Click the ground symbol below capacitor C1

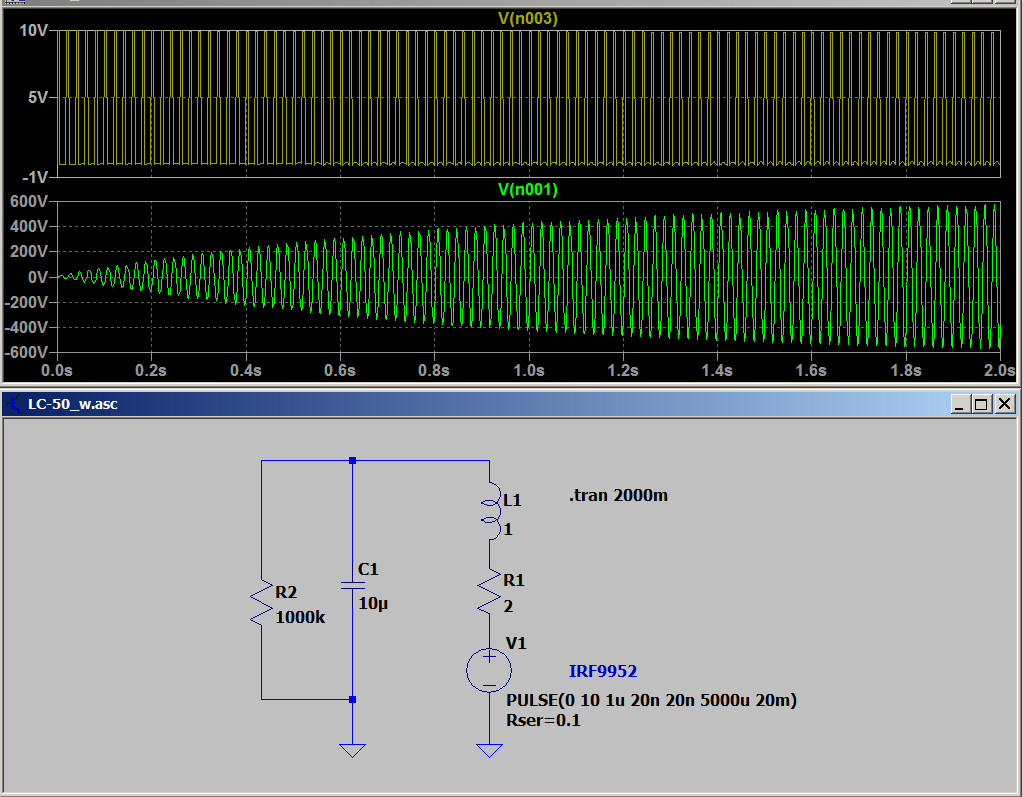(352, 749)
